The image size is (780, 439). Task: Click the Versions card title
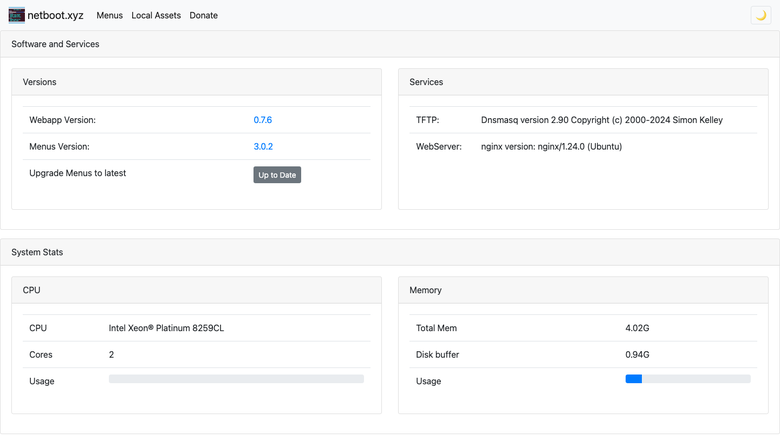(x=39, y=82)
